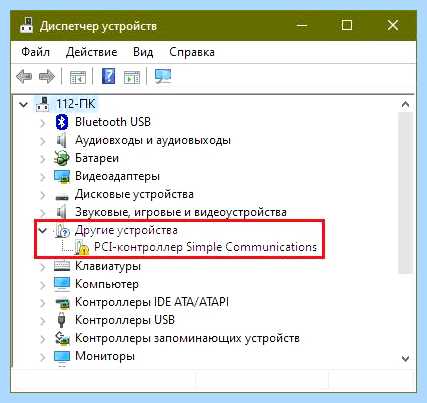Expand Аудиовходы и аудиовыходы category
Viewport: 427px width, 403px height.
42,141
